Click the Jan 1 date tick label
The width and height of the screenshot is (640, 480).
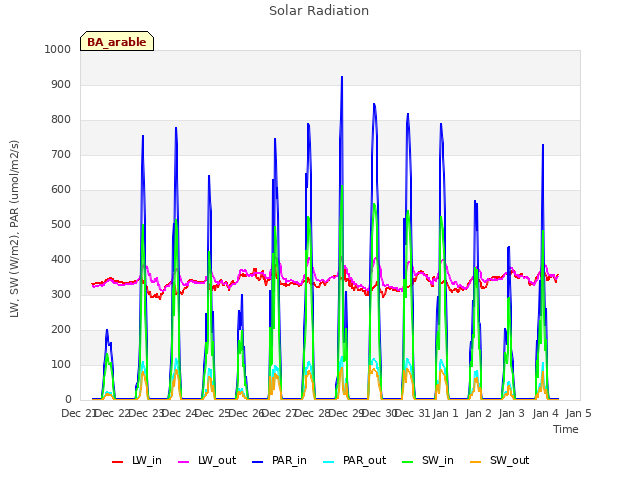pyautogui.click(x=445, y=413)
